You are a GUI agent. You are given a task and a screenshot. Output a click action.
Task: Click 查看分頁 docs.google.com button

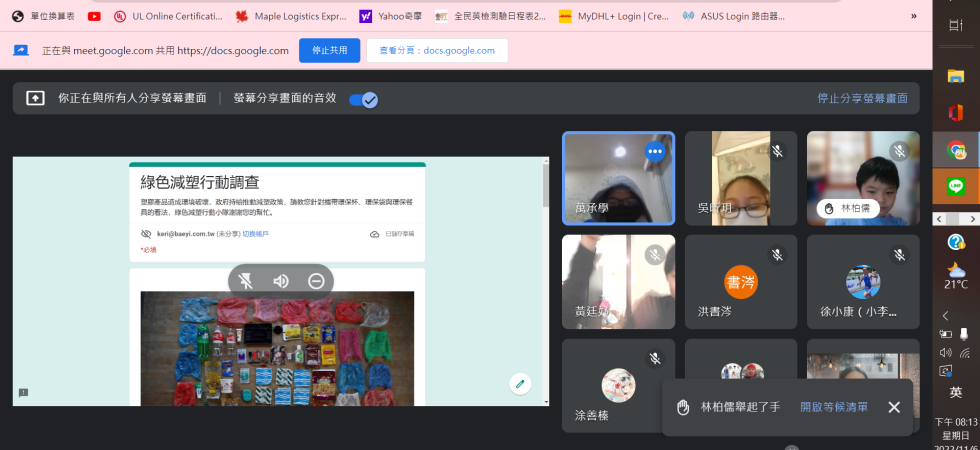click(436, 50)
